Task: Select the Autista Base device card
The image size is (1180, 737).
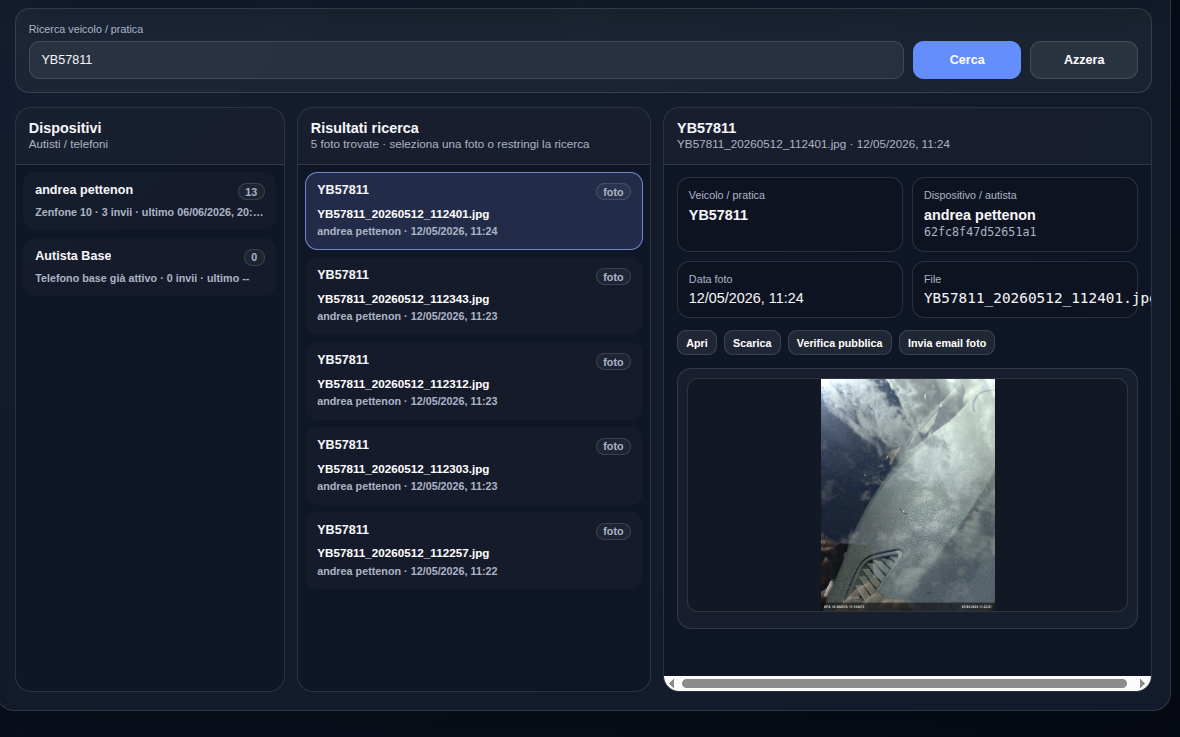Action: pos(149,266)
